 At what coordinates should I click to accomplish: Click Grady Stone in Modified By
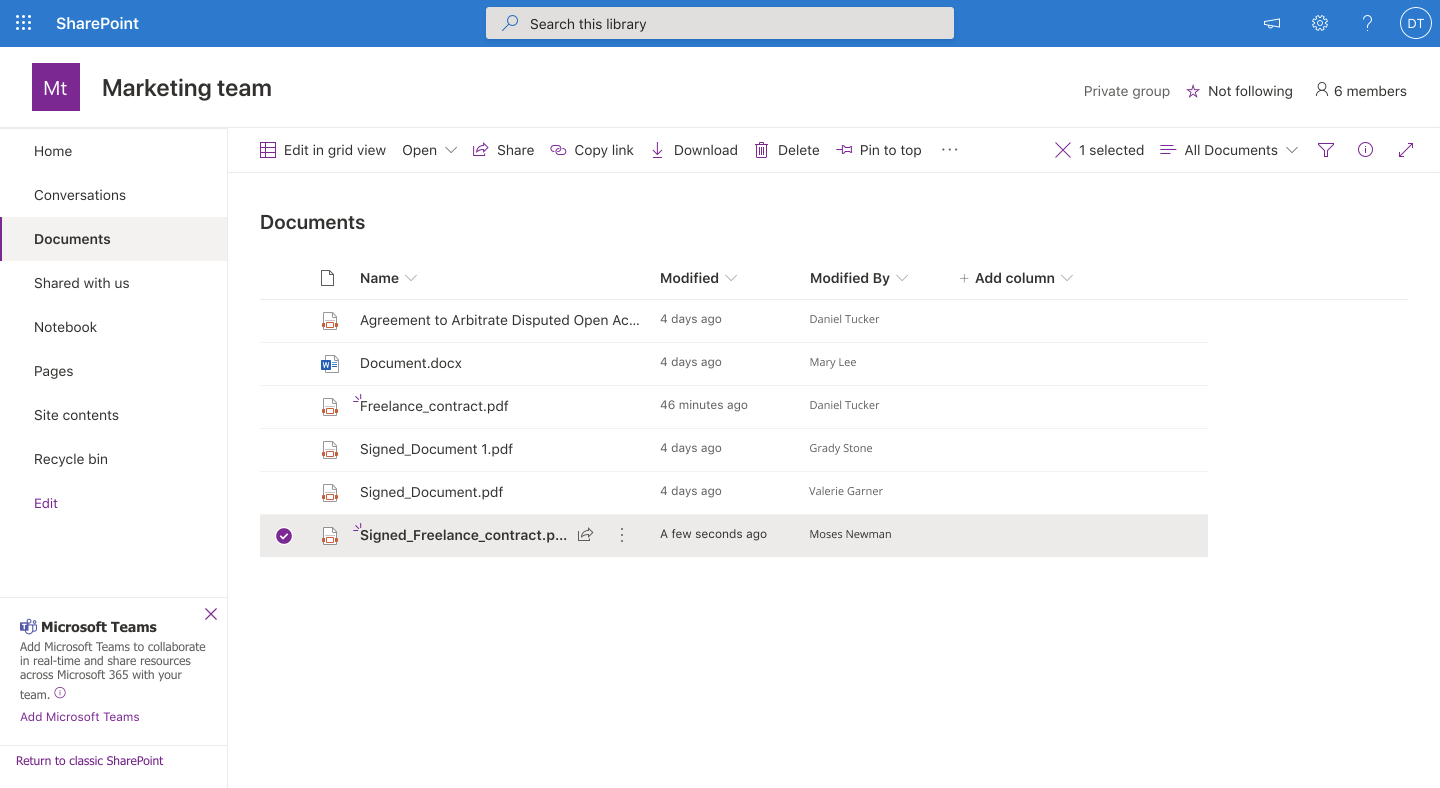841,448
